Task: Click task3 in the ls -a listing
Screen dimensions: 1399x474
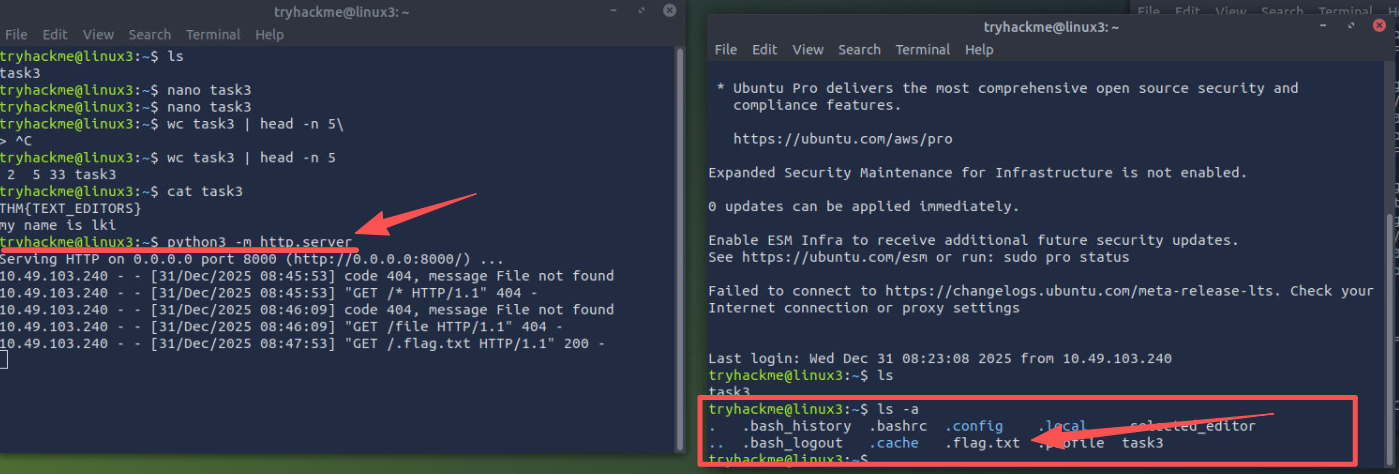Action: click(x=1142, y=443)
